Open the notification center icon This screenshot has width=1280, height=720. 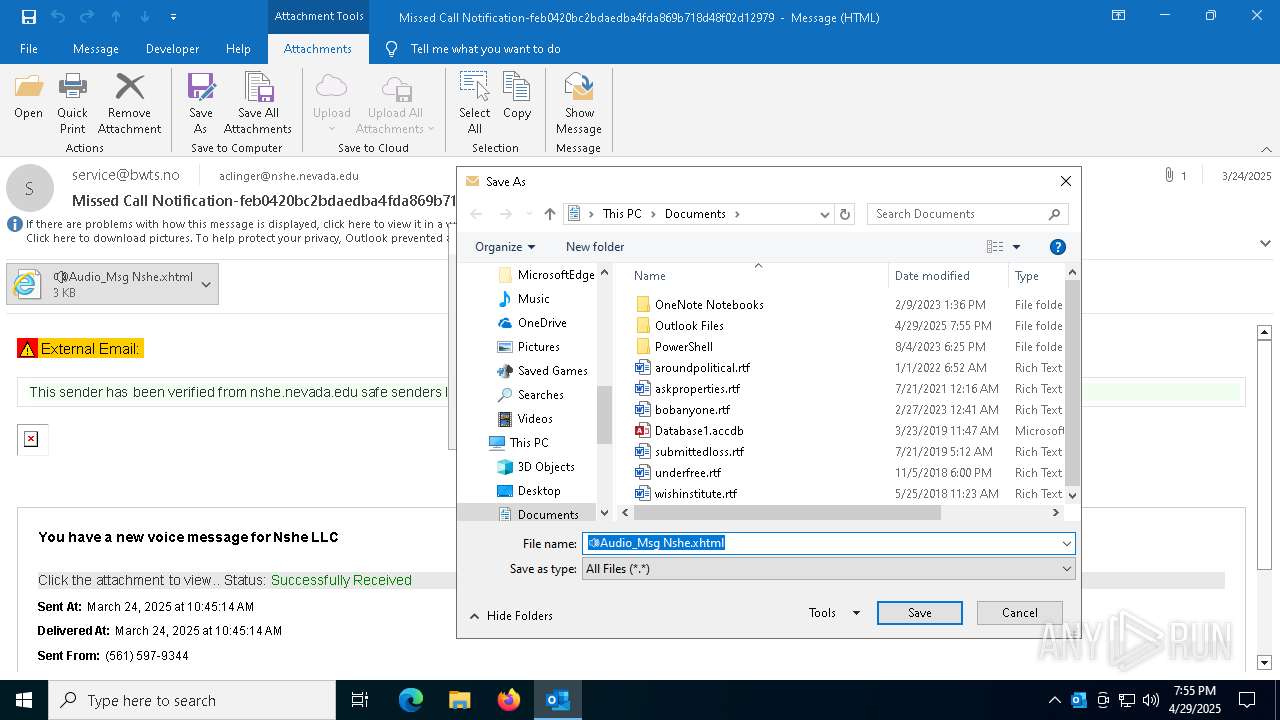click(x=1247, y=700)
